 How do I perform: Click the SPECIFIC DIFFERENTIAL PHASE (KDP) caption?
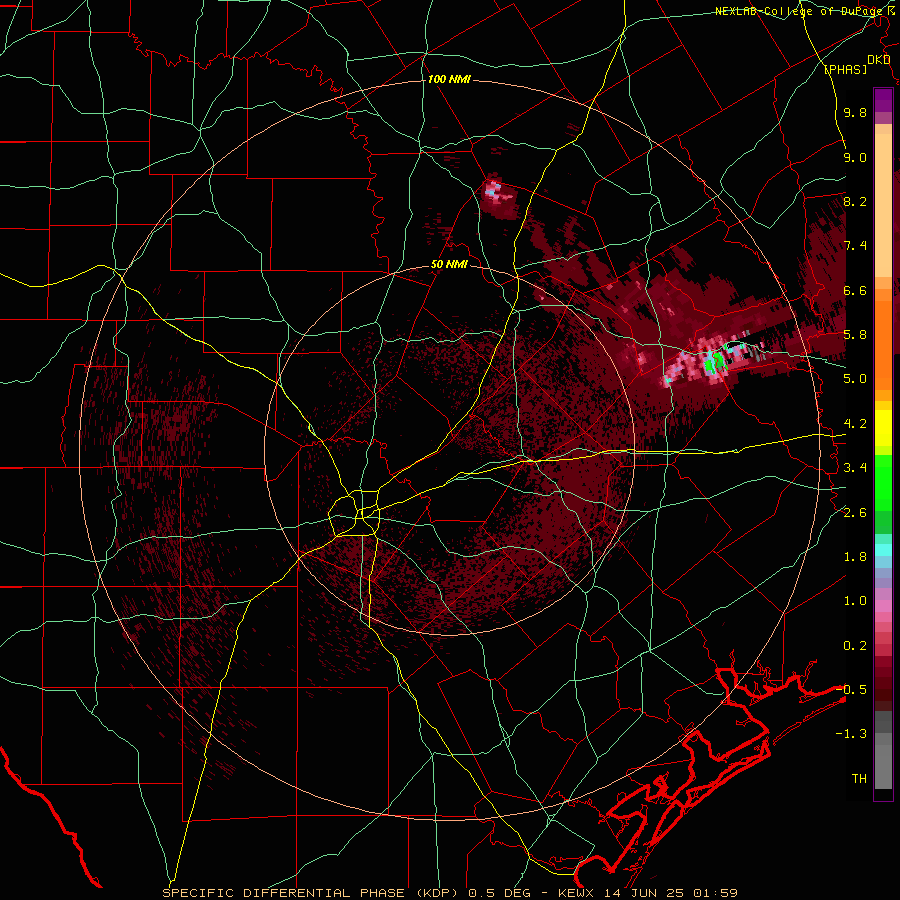[x=309, y=893]
